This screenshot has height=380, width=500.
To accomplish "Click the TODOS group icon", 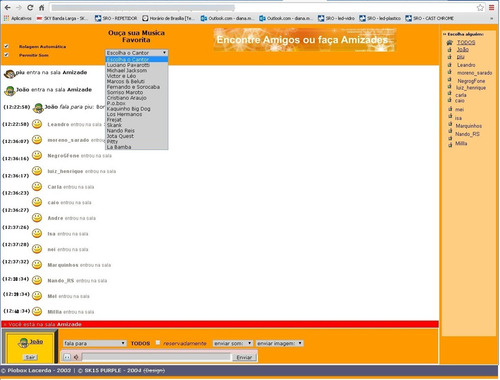I will click(450, 42).
